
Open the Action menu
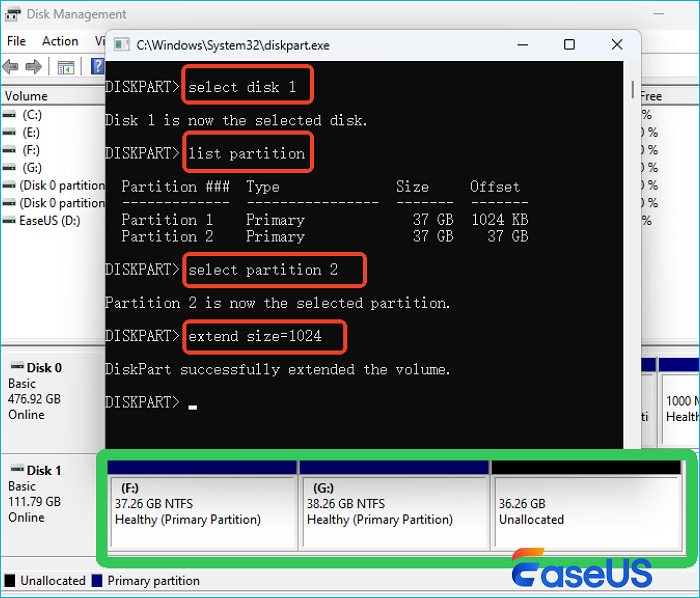pyautogui.click(x=60, y=41)
